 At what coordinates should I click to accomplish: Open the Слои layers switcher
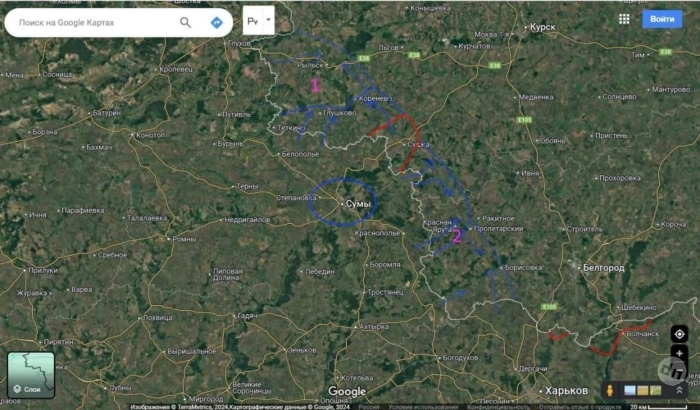tap(31, 375)
